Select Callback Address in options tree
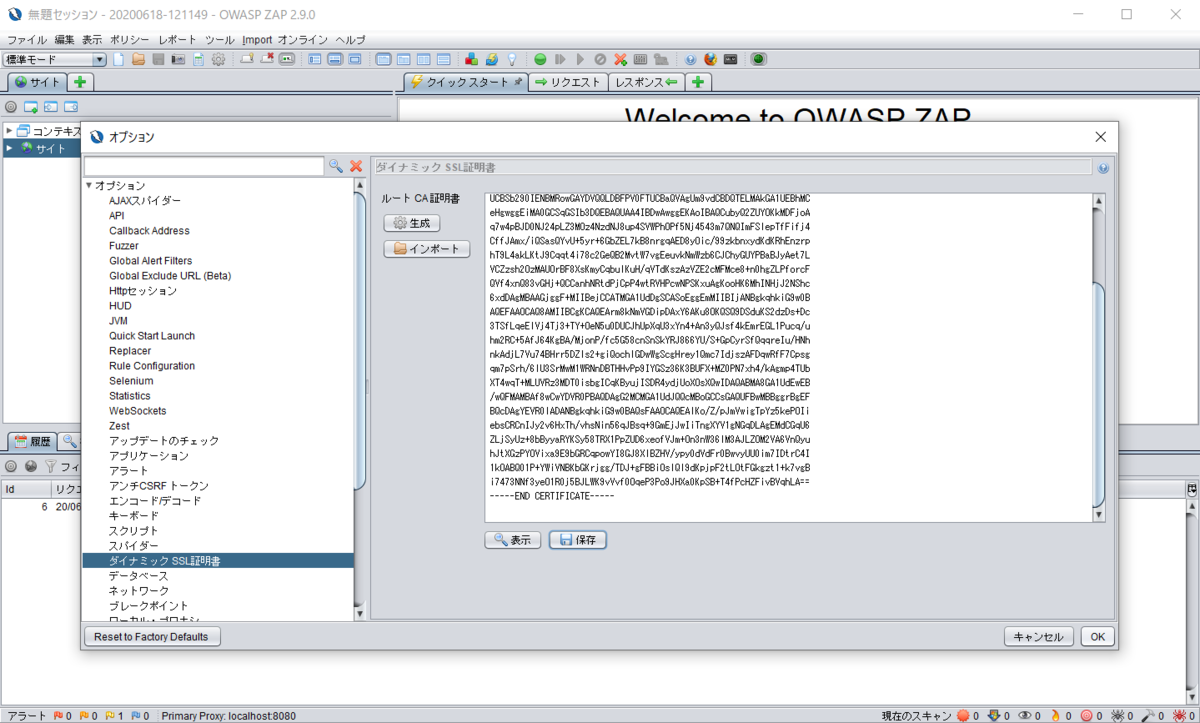 (149, 231)
